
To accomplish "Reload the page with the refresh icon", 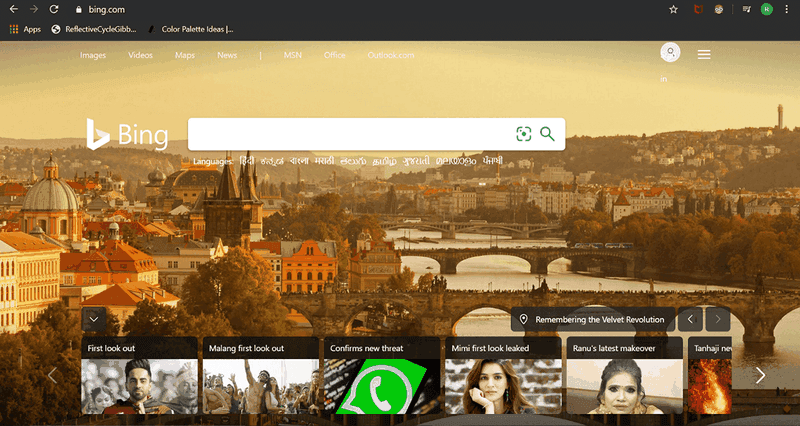I will 54,9.
